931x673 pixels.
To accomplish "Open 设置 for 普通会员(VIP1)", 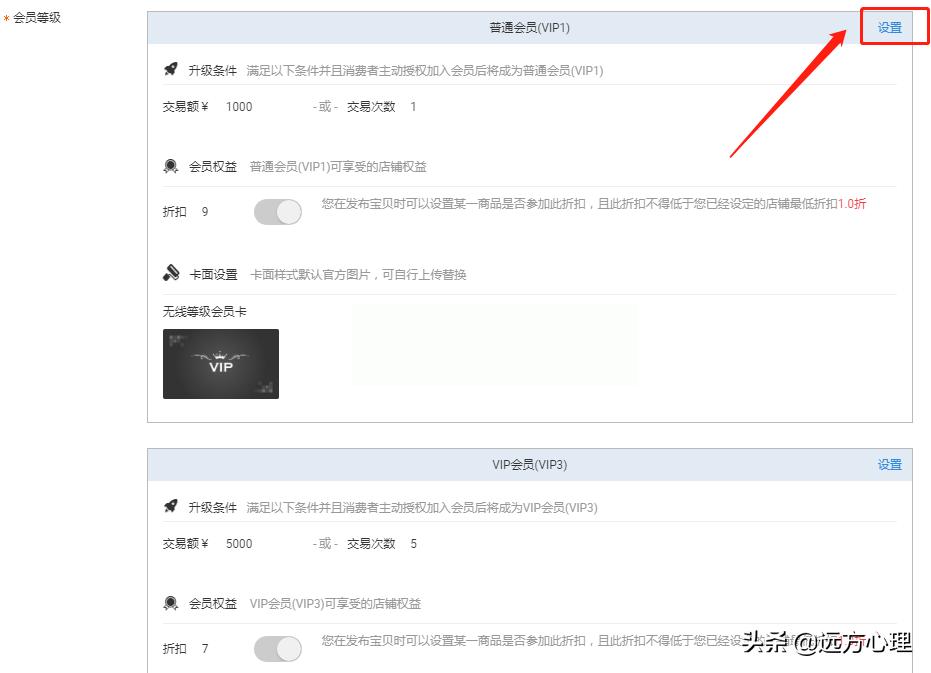I will pyautogui.click(x=889, y=27).
